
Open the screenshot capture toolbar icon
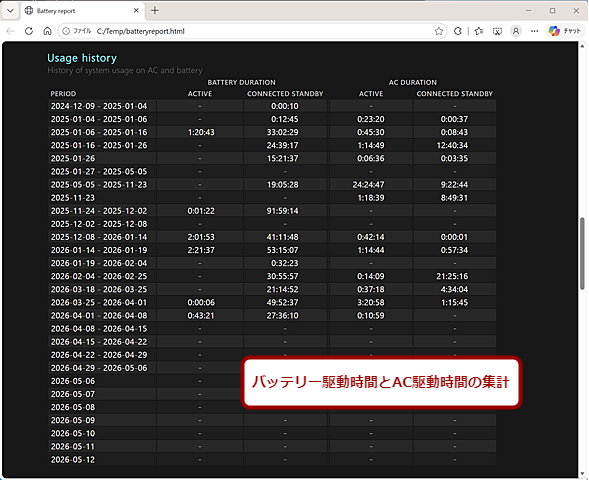[497, 31]
